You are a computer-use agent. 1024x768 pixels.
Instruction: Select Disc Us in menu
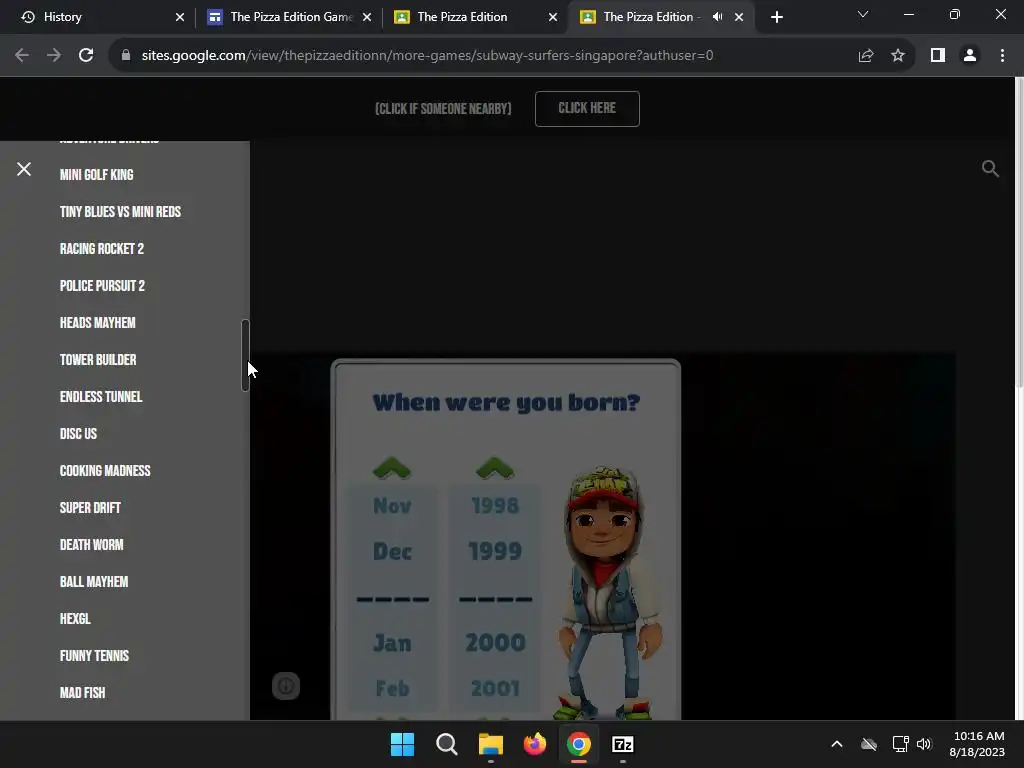(78, 434)
